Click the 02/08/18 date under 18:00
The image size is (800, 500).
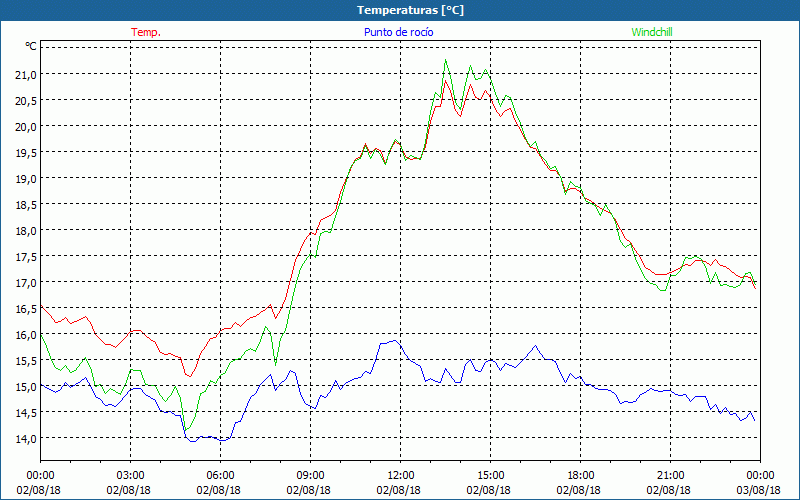(579, 490)
